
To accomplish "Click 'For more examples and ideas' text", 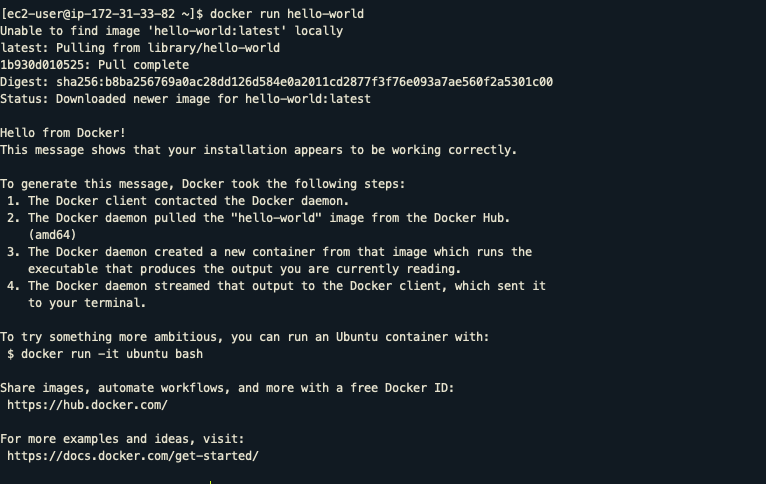I will 122,439.
